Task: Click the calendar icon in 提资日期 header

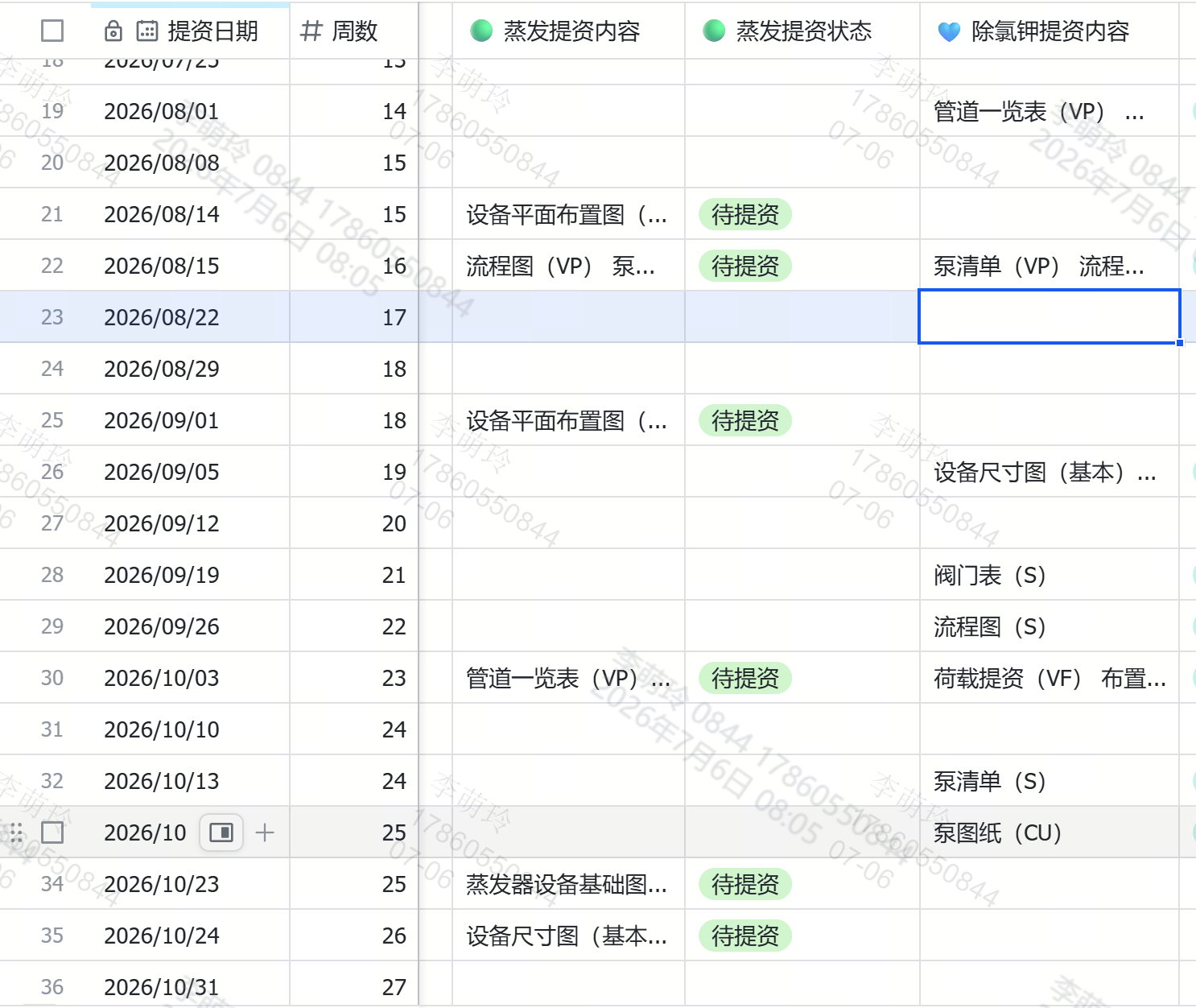Action: (147, 31)
